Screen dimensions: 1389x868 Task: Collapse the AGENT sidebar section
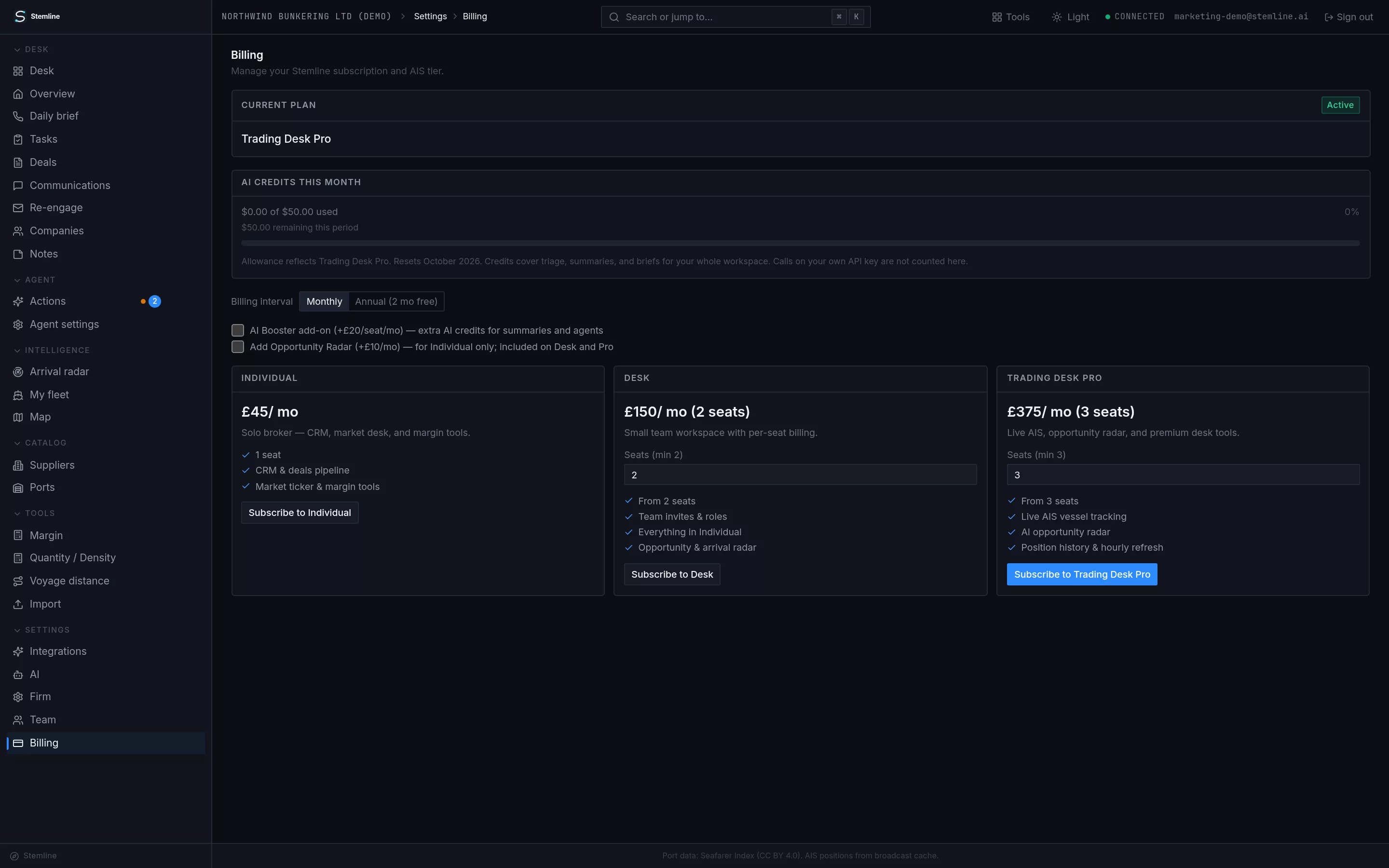click(34, 280)
